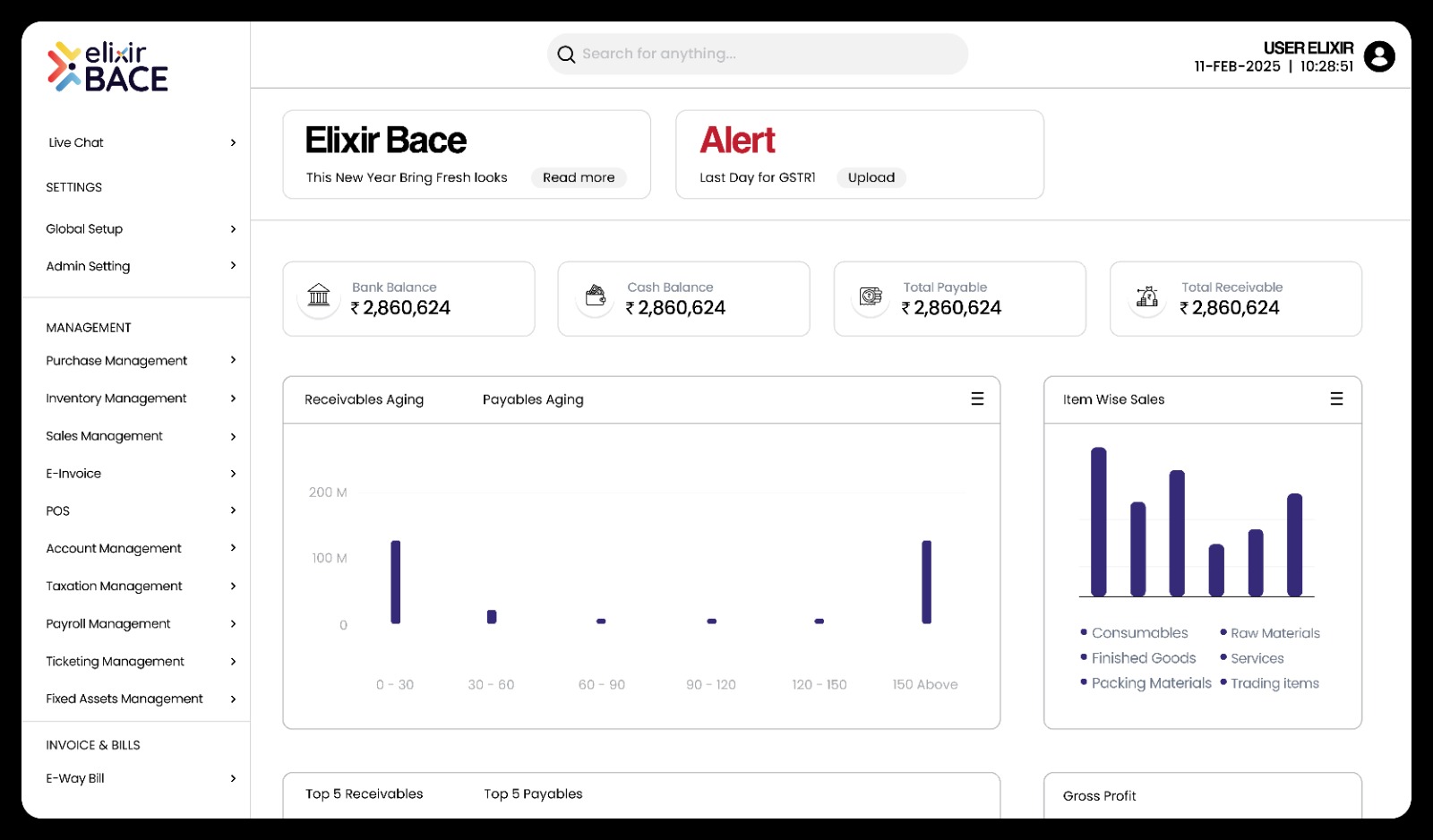1433x840 pixels.
Task: Open Account Management in sidebar
Action: 114,548
